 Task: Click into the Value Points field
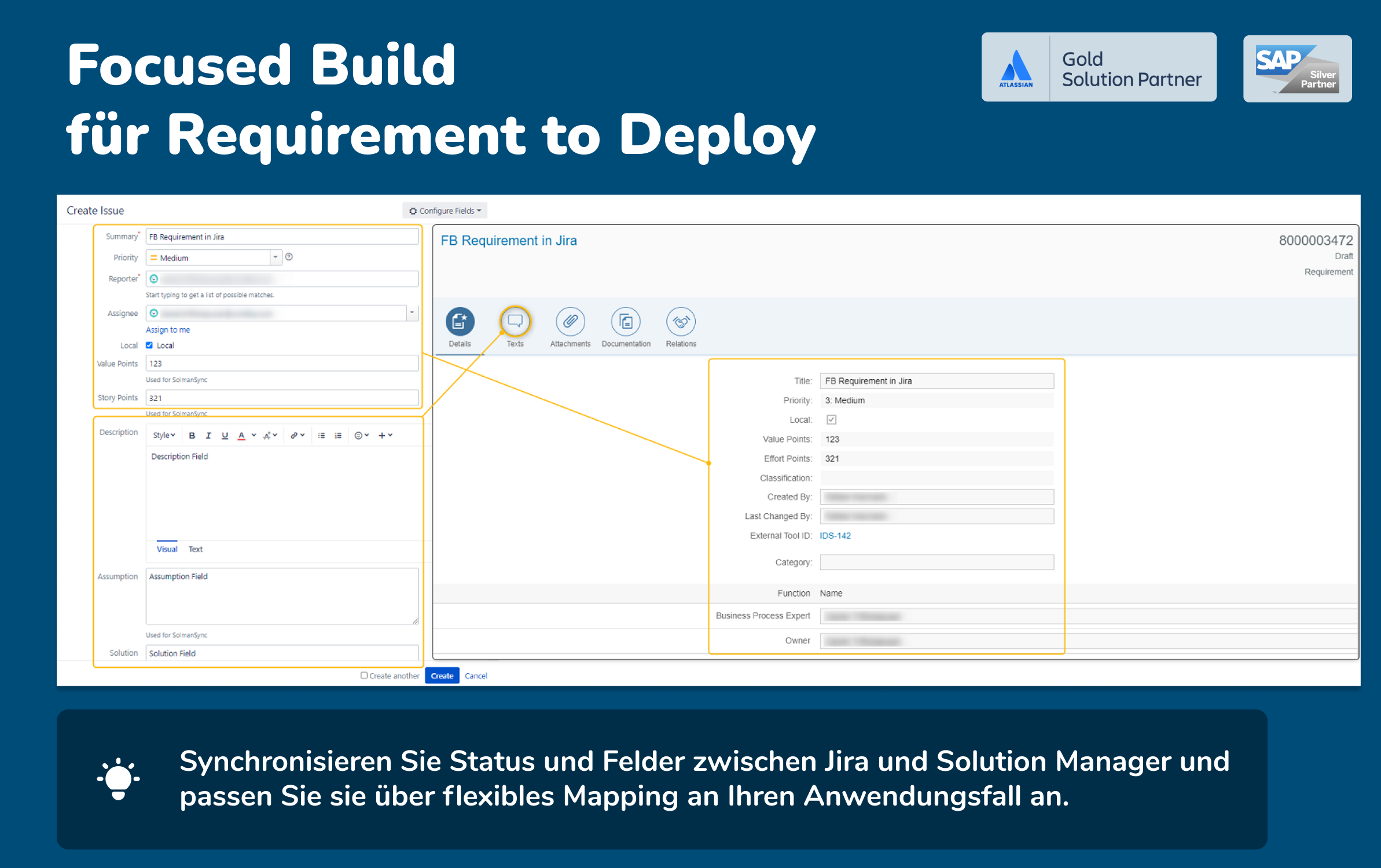pos(282,363)
